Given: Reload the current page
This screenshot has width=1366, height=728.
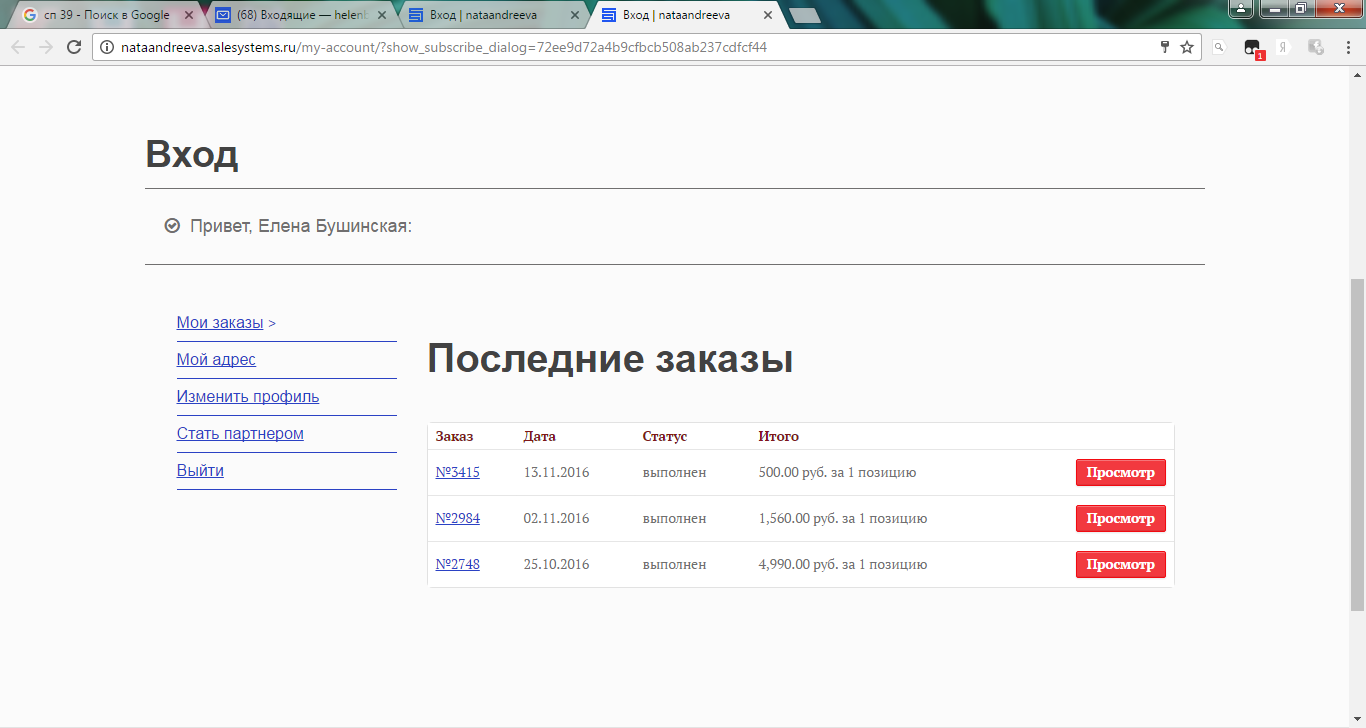Looking at the screenshot, I should click(x=74, y=47).
